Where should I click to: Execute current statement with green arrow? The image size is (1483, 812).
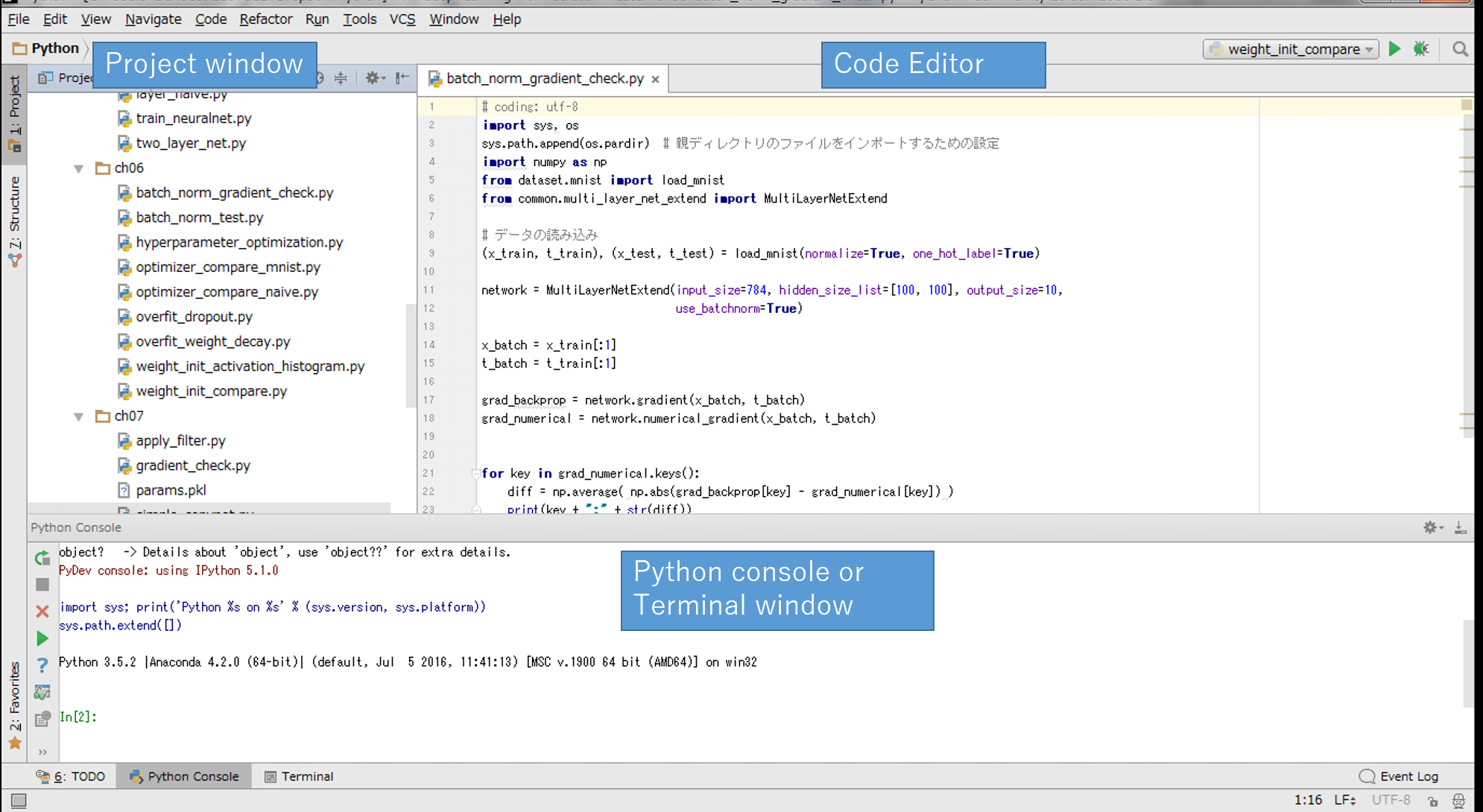pos(42,638)
